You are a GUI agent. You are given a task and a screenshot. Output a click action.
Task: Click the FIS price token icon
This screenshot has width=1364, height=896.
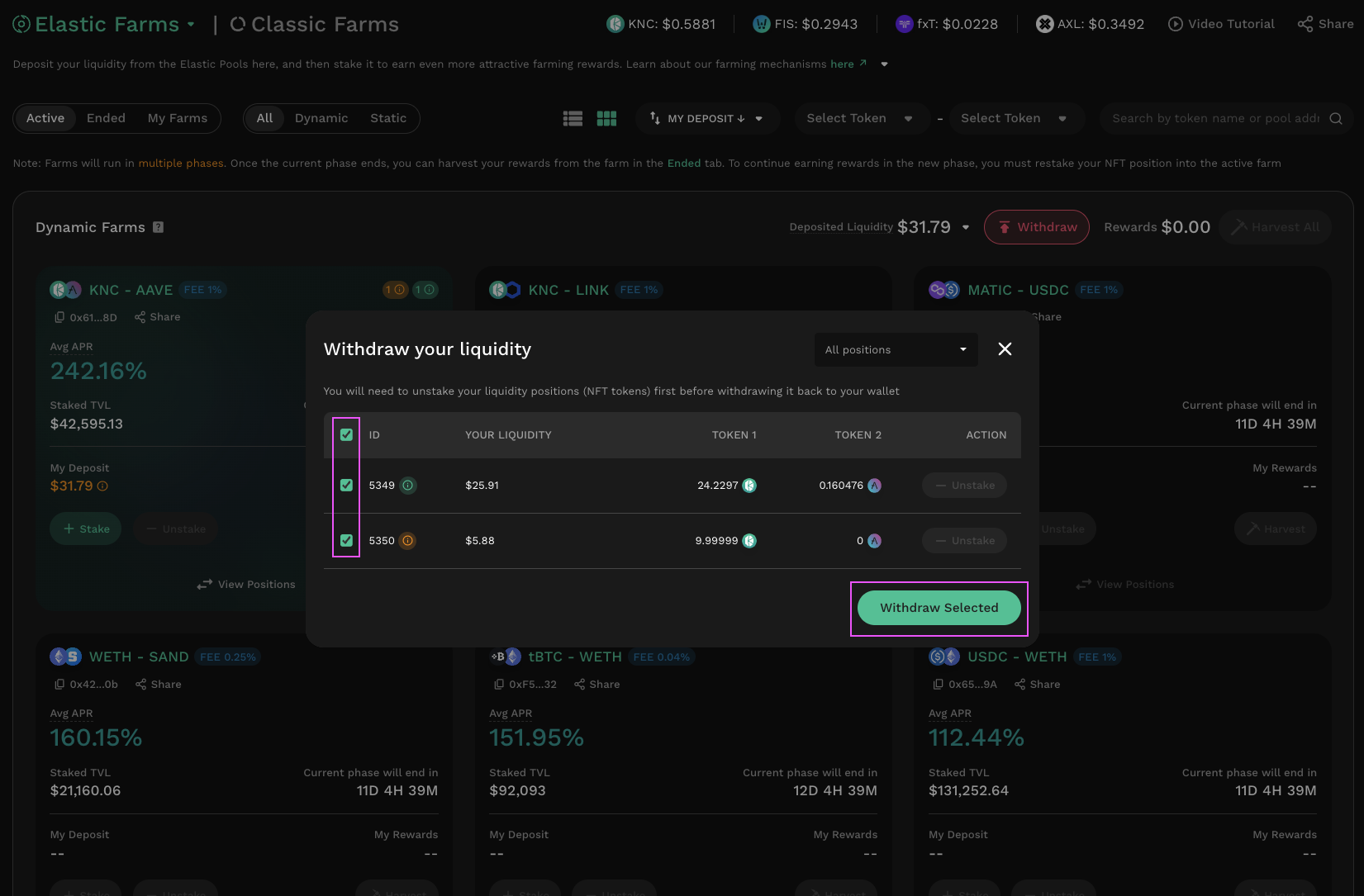[x=762, y=24]
